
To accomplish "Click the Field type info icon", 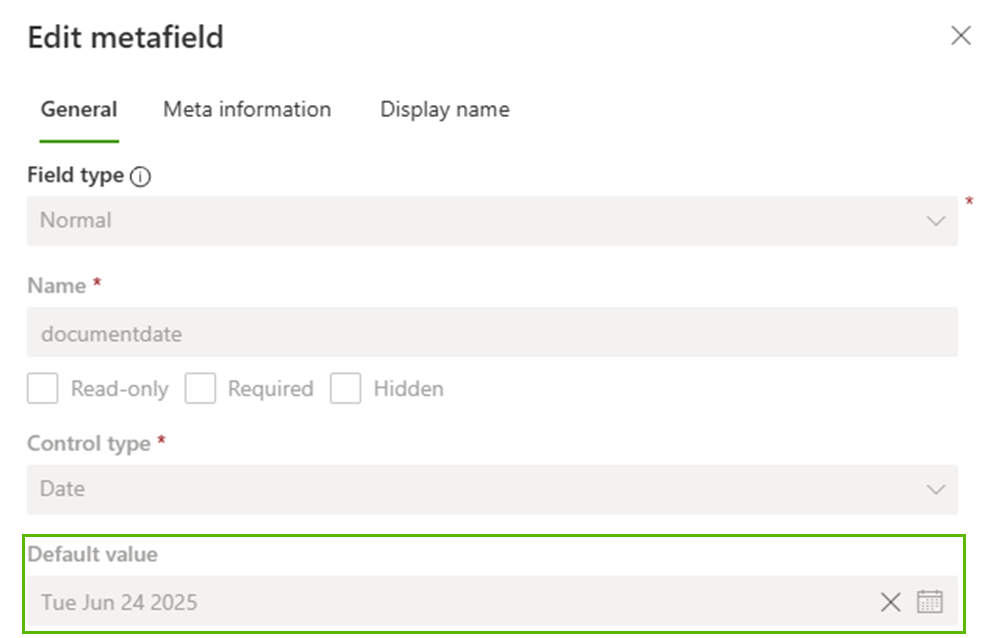I will tap(141, 177).
